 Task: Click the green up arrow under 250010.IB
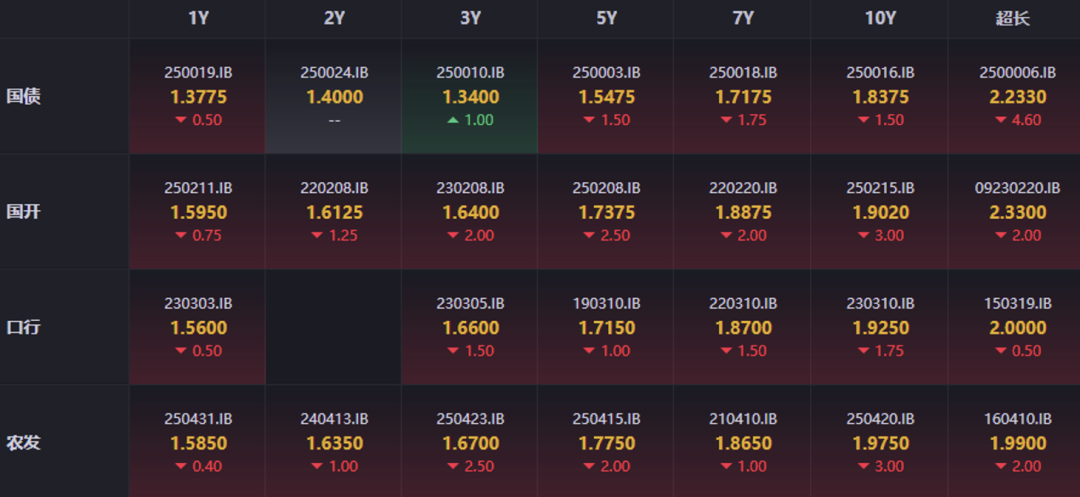coord(453,120)
